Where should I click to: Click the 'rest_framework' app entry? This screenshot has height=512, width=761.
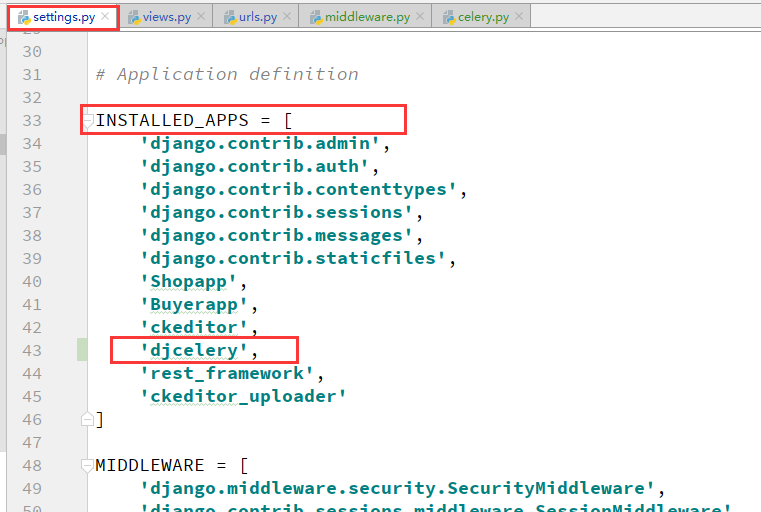click(x=227, y=373)
